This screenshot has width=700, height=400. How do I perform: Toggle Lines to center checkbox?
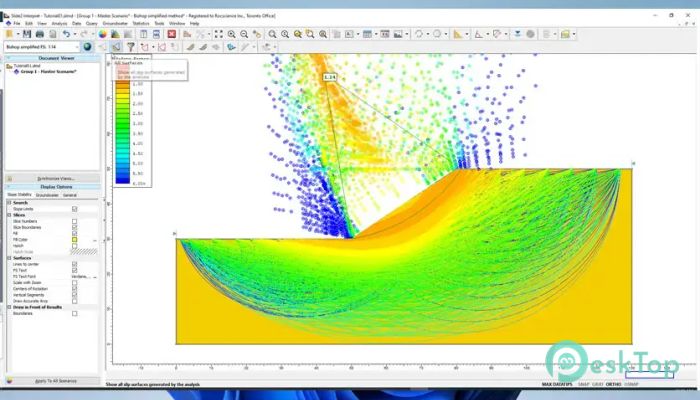75,264
